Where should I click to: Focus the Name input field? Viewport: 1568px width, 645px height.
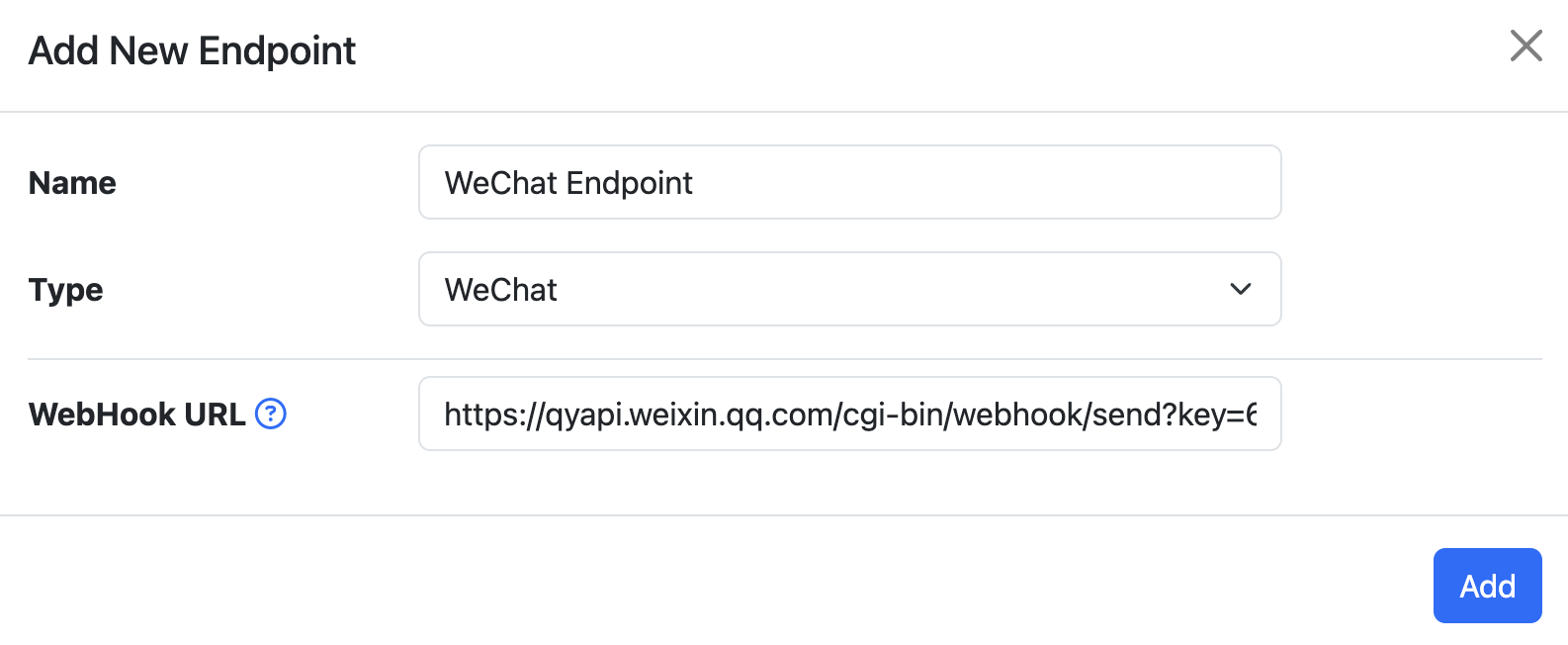pos(850,182)
